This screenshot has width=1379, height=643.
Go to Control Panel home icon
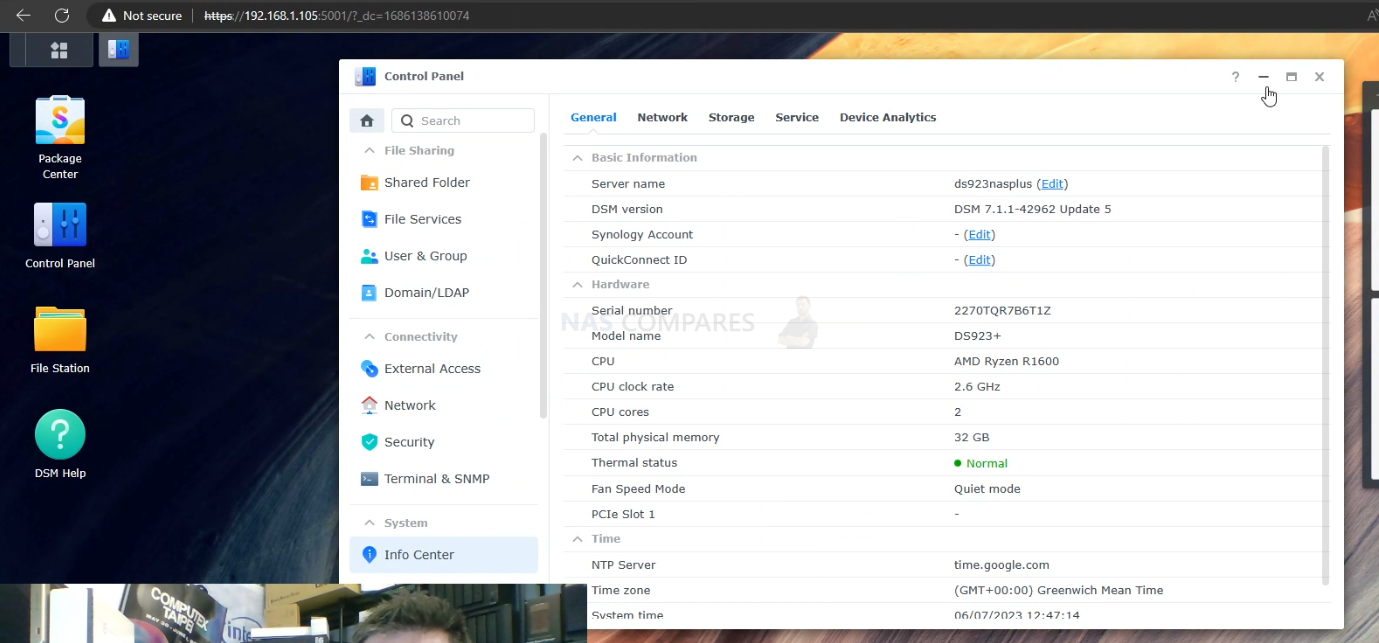pos(367,121)
